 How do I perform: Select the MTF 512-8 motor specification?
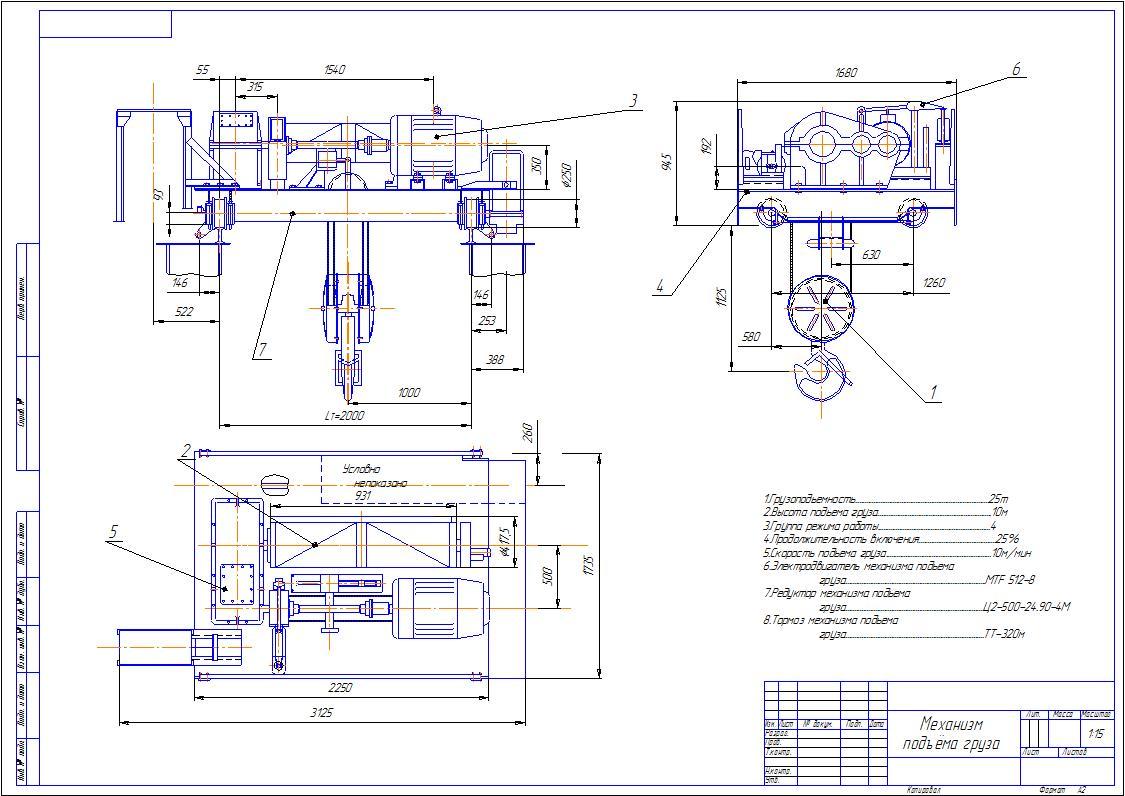click(1008, 579)
